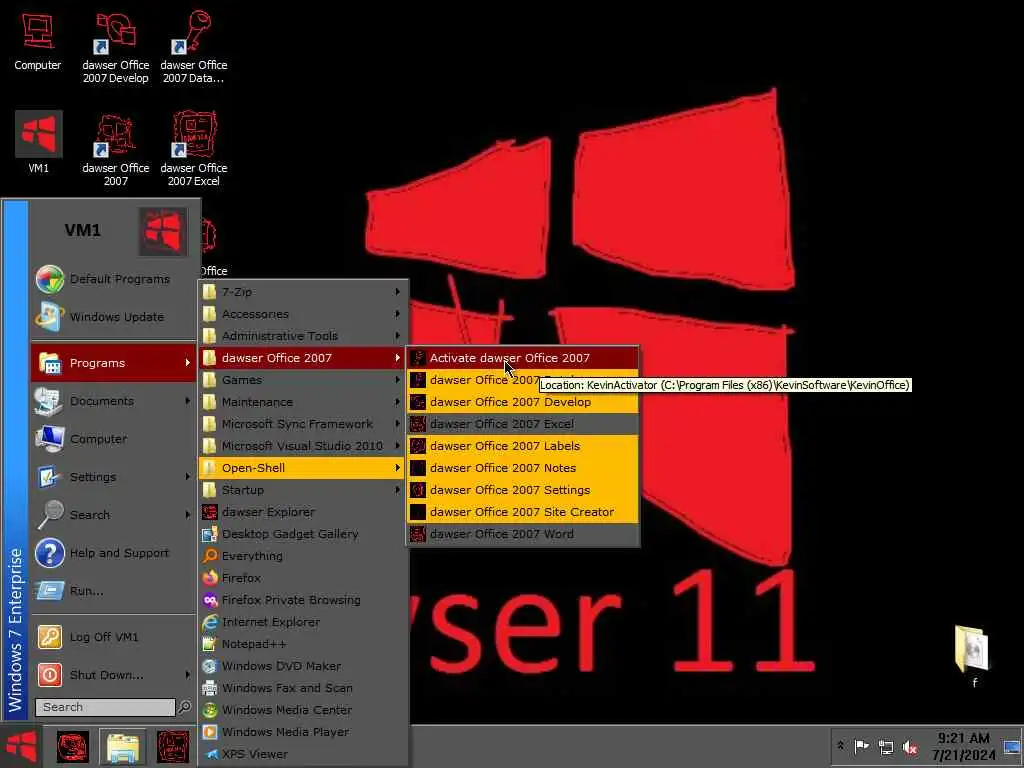Open Notepad++ from Programs
Viewport: 1024px width, 768px height.
(x=303, y=644)
